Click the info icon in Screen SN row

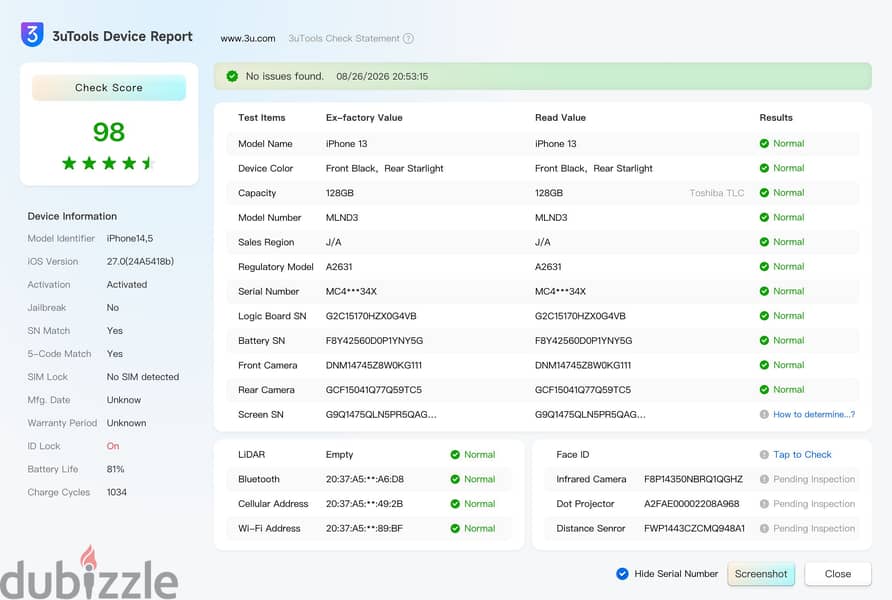point(764,414)
